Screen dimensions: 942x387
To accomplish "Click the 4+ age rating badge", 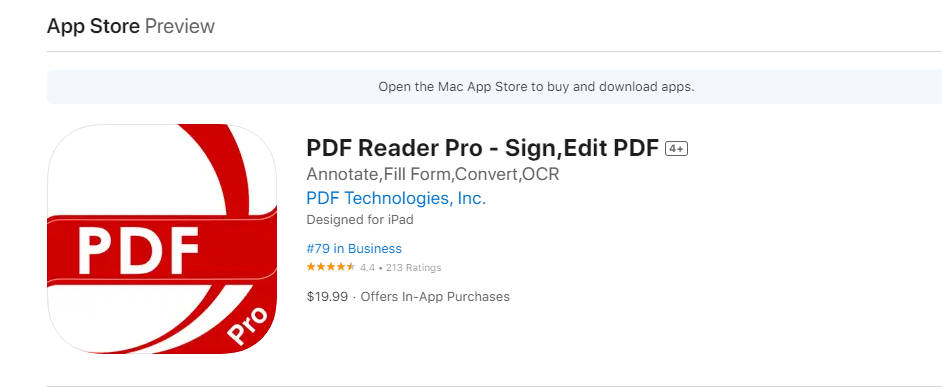I will pos(676,149).
